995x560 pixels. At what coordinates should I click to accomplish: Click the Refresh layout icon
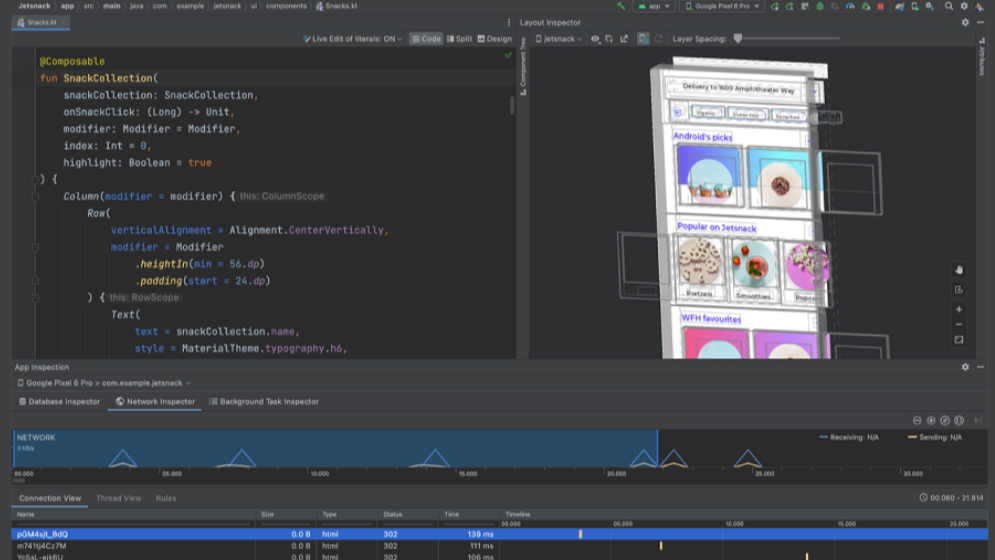[658, 39]
